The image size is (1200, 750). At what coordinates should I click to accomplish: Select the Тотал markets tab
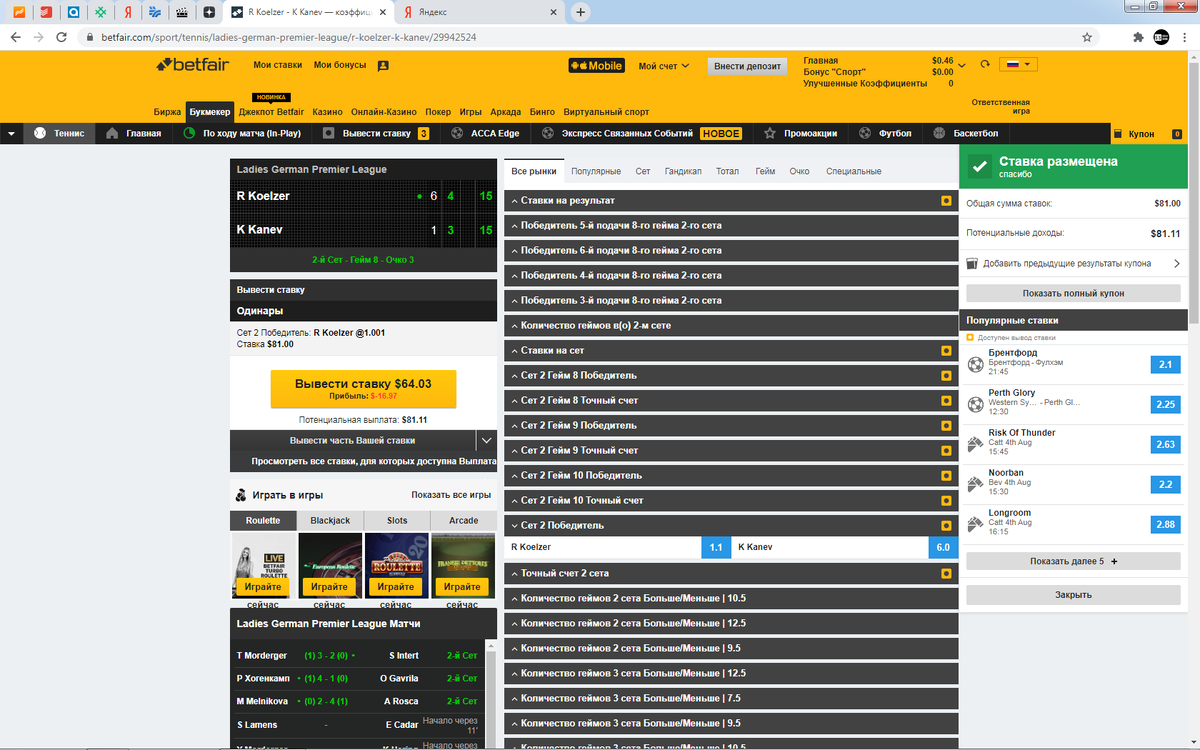[x=728, y=171]
